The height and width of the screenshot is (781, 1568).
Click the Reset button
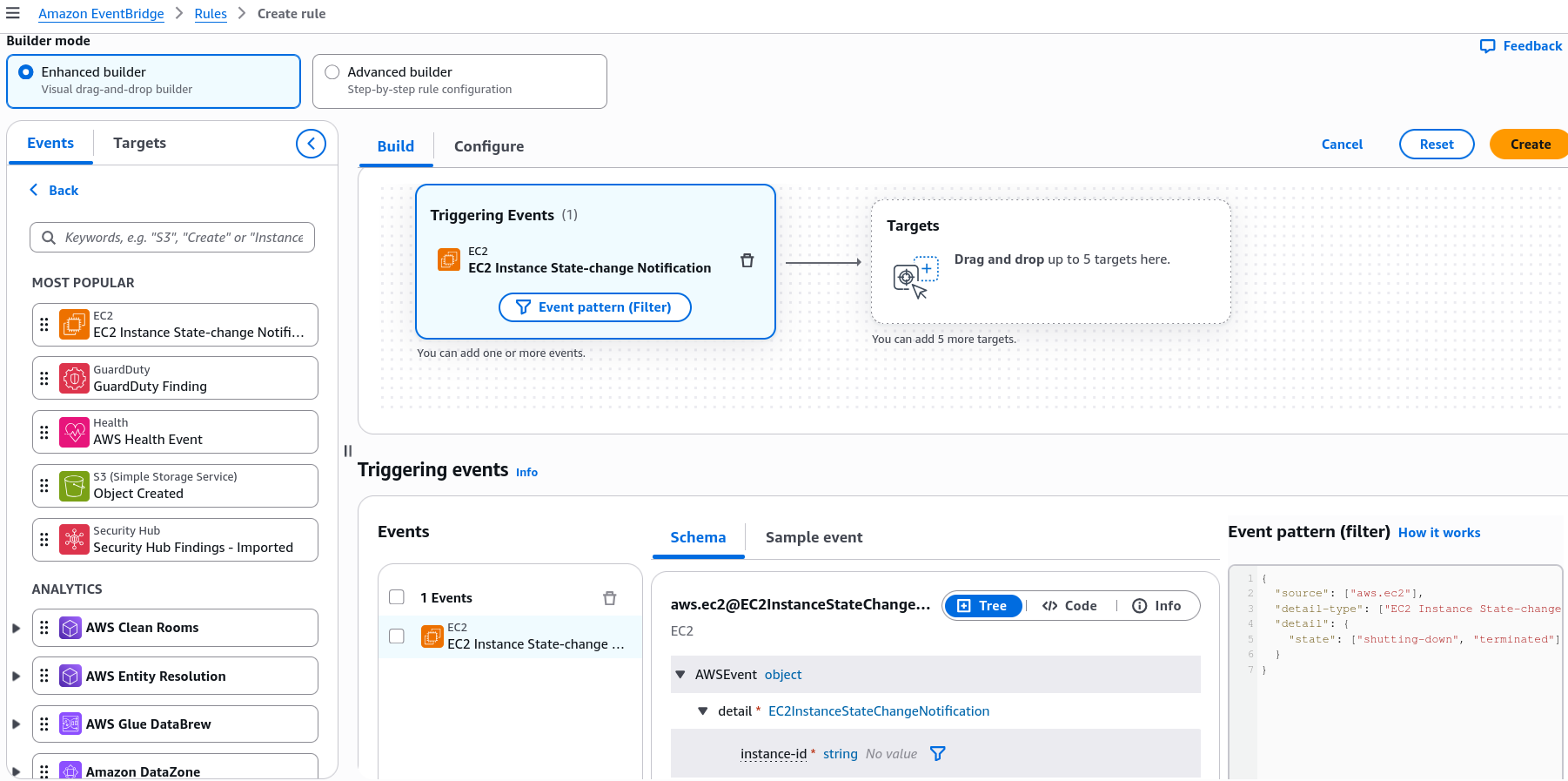(x=1437, y=145)
